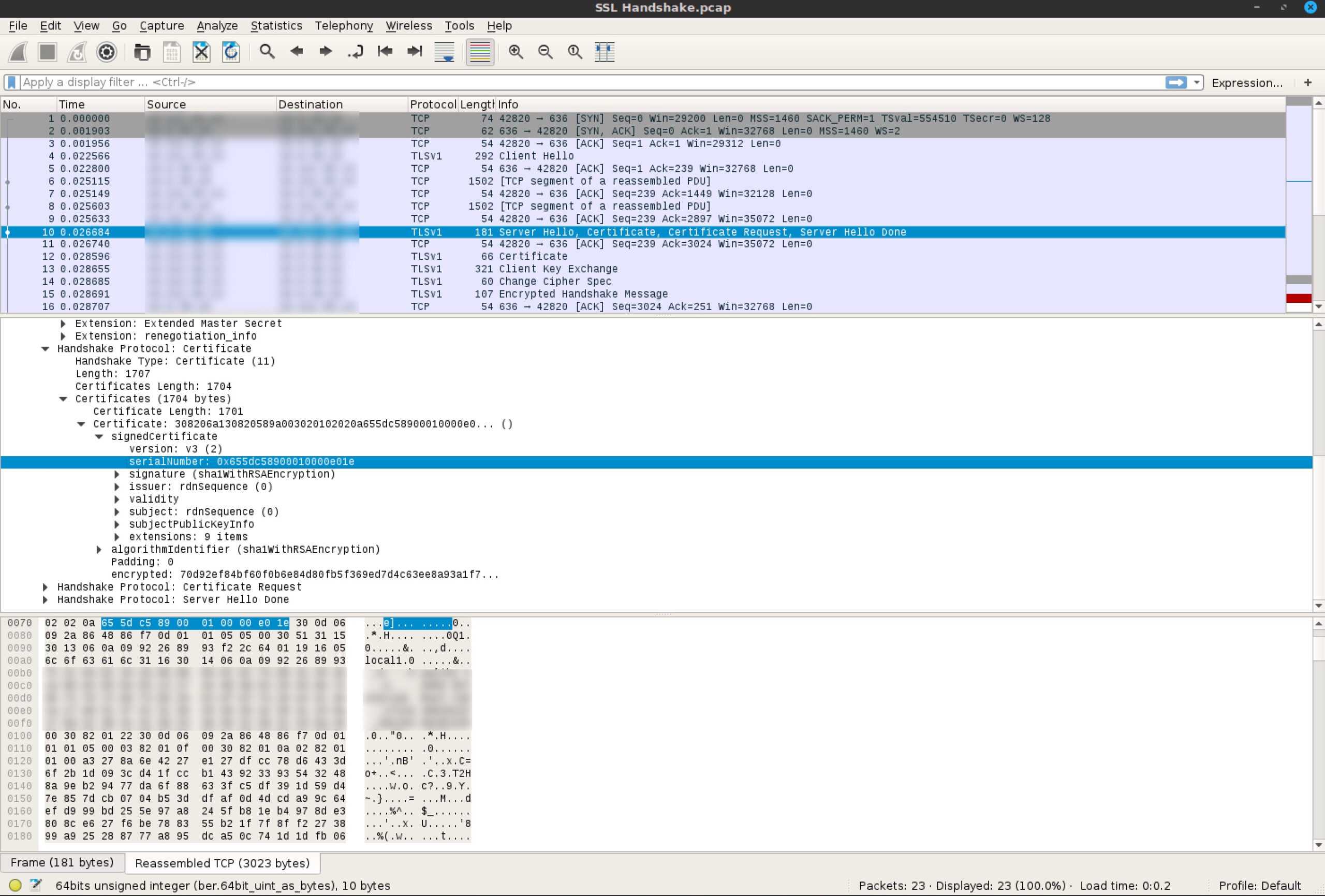Select the Frame 181 bytes tab

62,862
